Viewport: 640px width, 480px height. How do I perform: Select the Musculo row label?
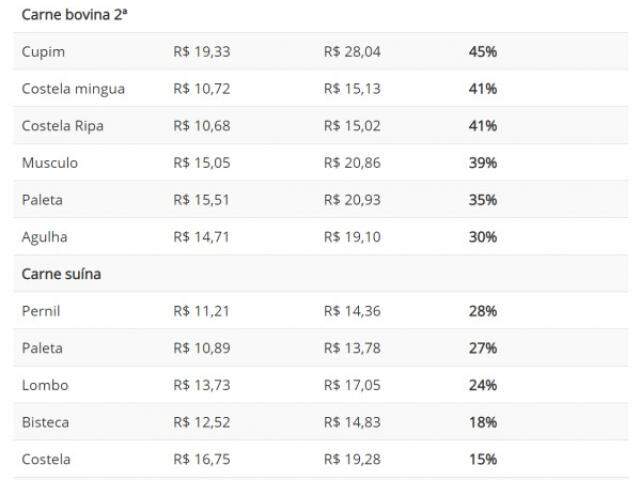[50, 163]
